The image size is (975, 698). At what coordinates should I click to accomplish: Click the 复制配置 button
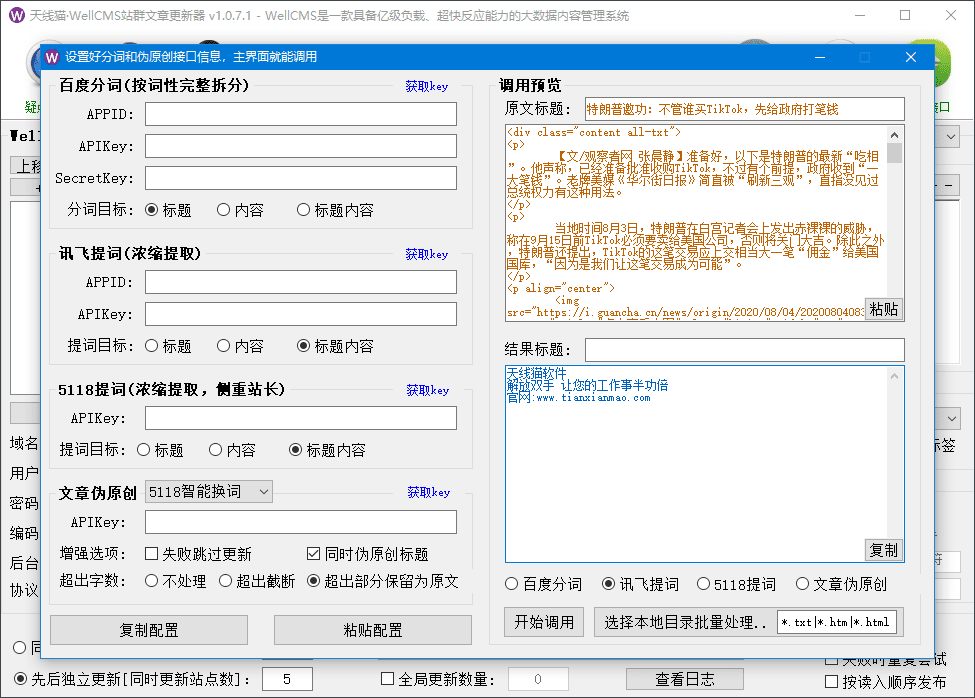point(149,630)
